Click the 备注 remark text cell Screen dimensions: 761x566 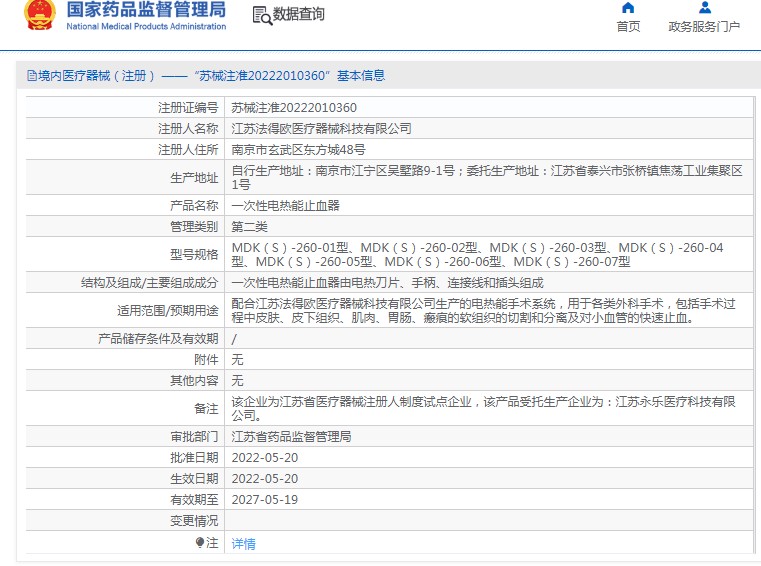(489, 408)
